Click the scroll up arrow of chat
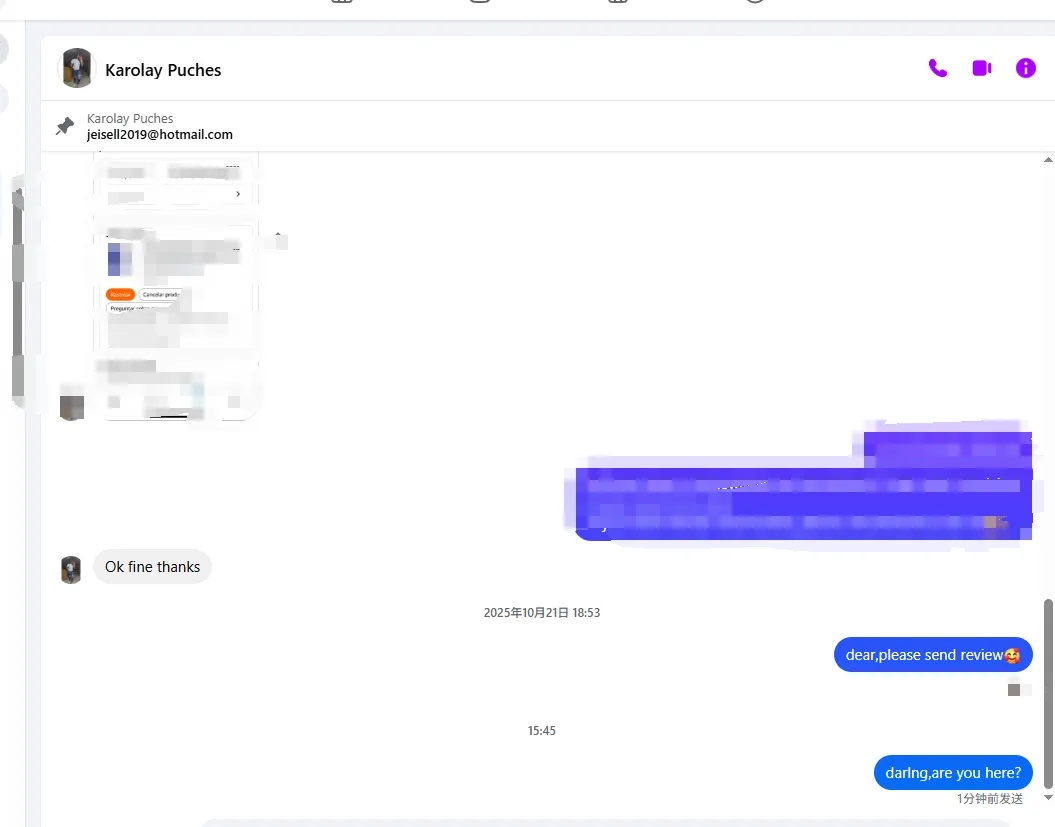This screenshot has height=827, width=1055. (x=1048, y=160)
